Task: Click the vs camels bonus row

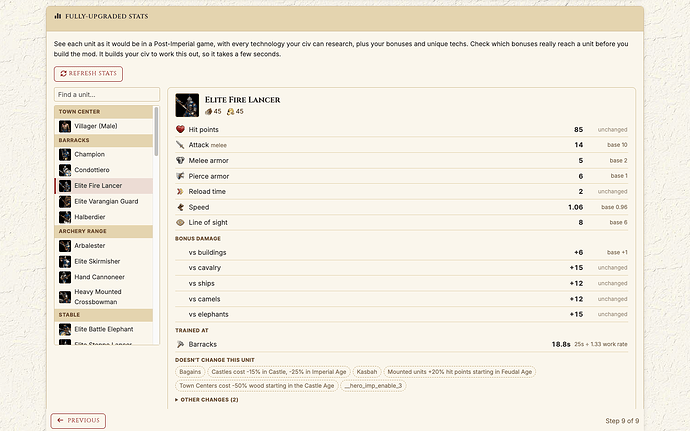Action: (x=401, y=299)
